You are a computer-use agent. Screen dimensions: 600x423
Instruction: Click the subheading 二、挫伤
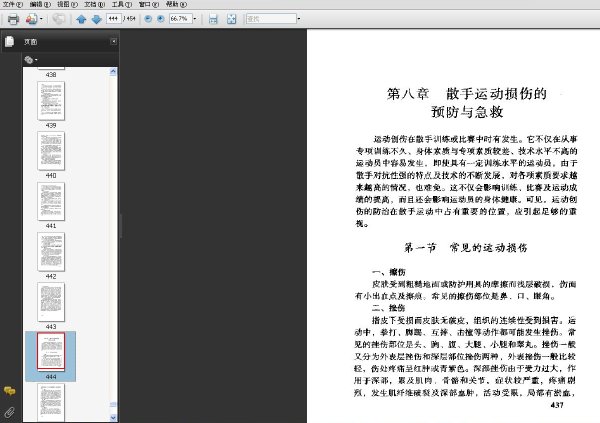click(388, 308)
